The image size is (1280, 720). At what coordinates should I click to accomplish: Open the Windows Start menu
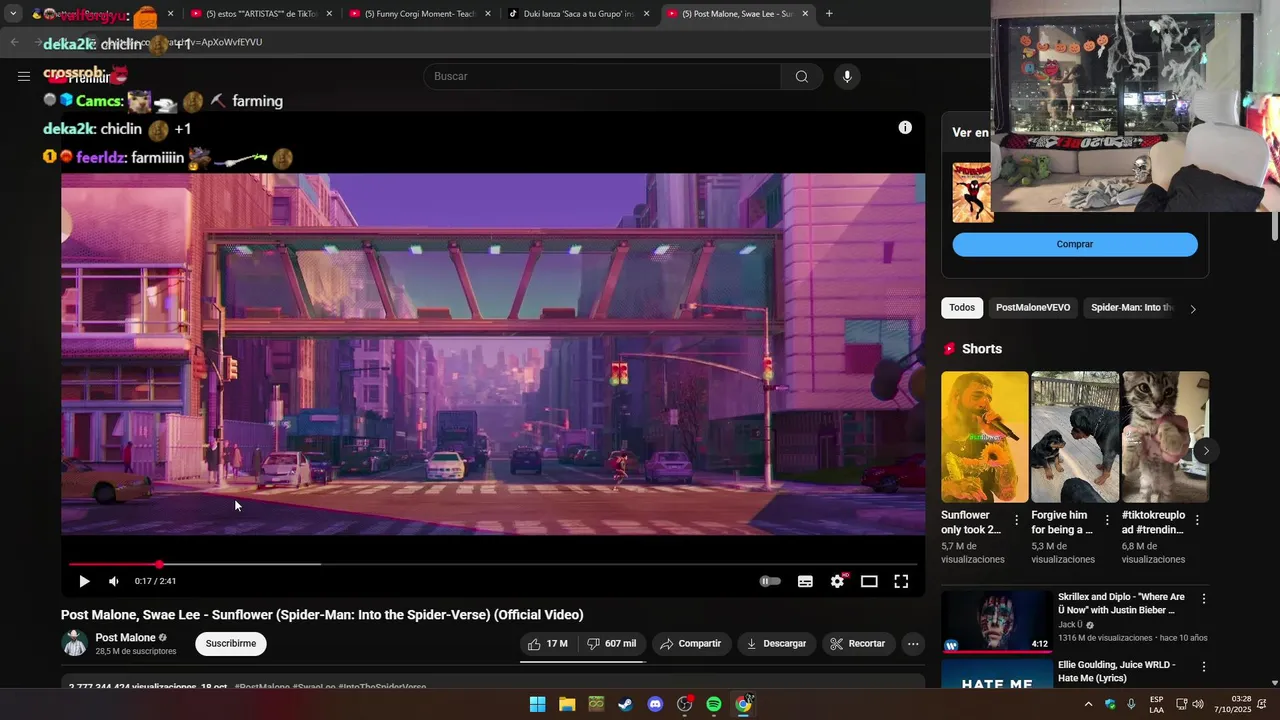[x=537, y=704]
